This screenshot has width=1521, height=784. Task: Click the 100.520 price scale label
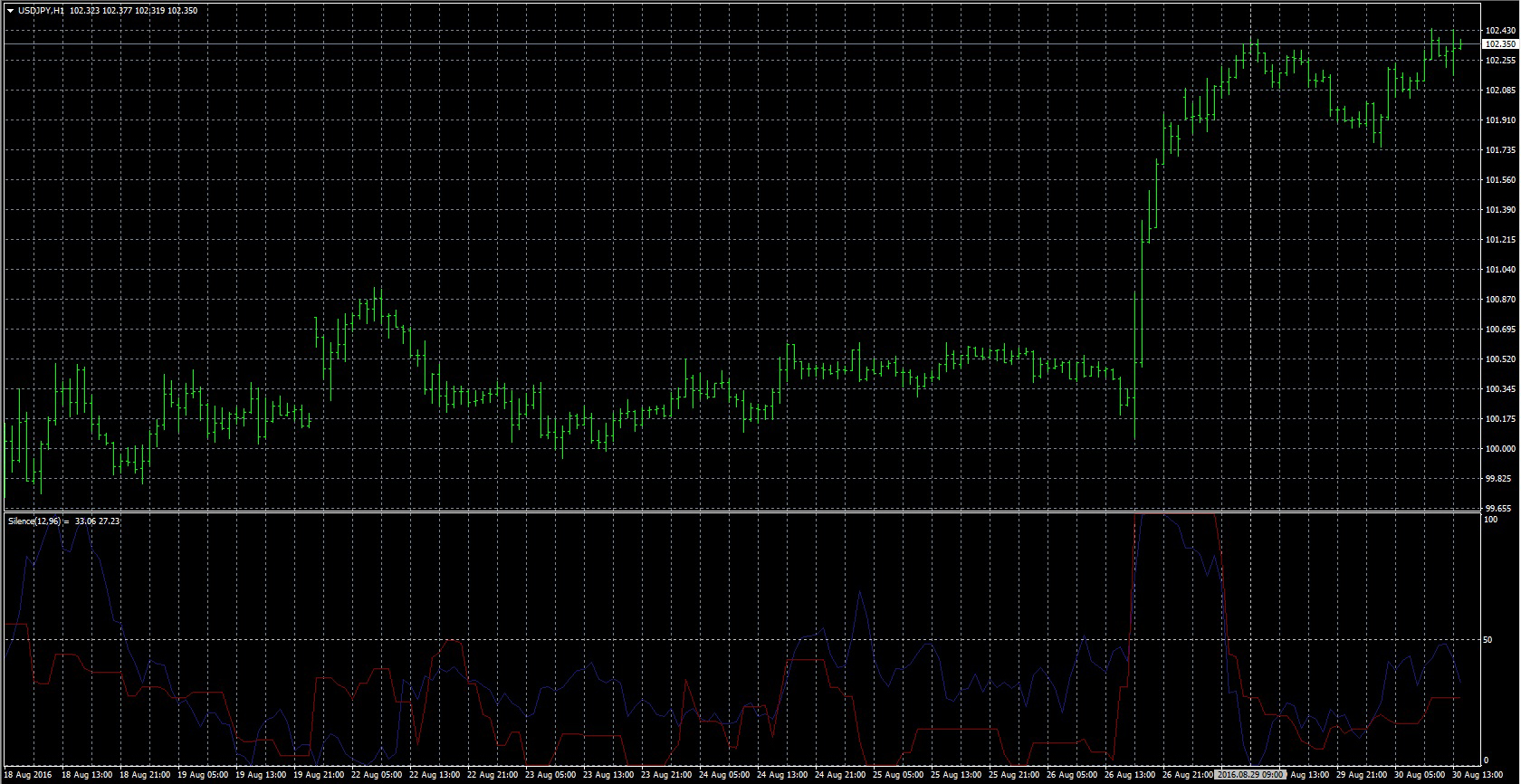click(1500, 359)
